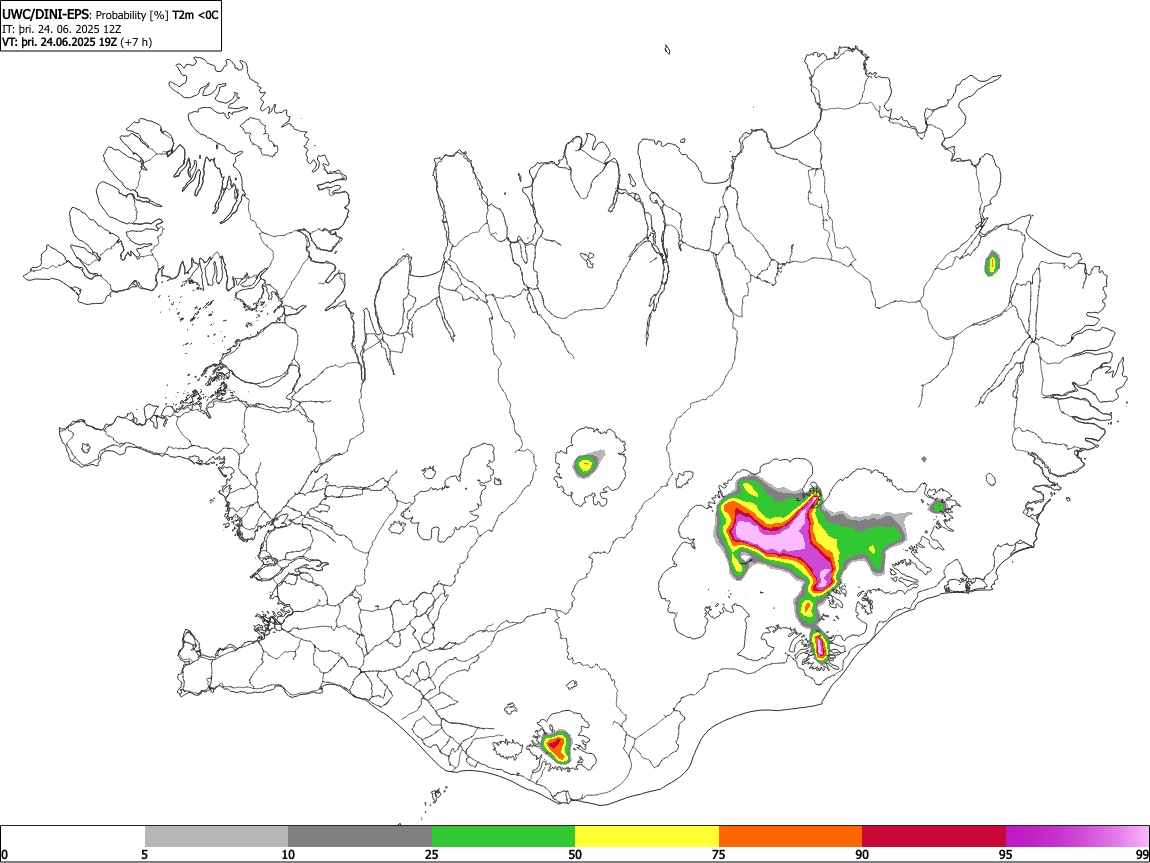Click the legend value label '95'

click(1006, 854)
